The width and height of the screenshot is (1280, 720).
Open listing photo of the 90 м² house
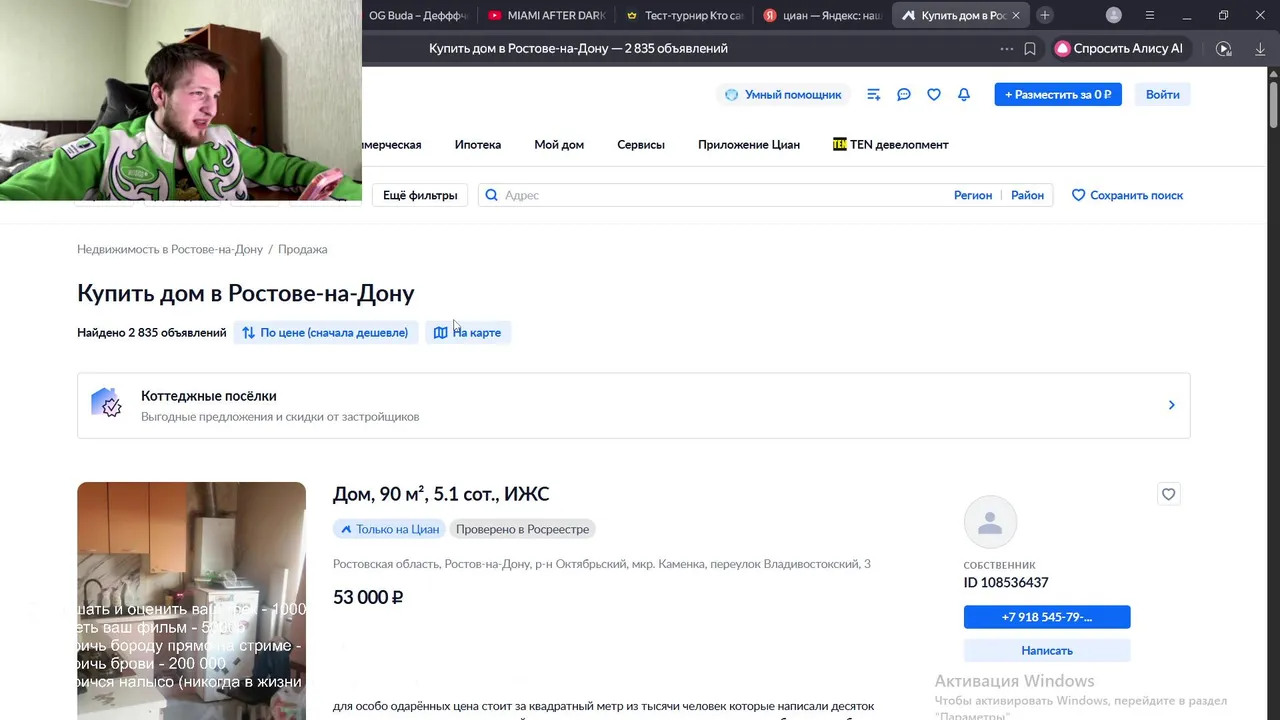tap(191, 601)
